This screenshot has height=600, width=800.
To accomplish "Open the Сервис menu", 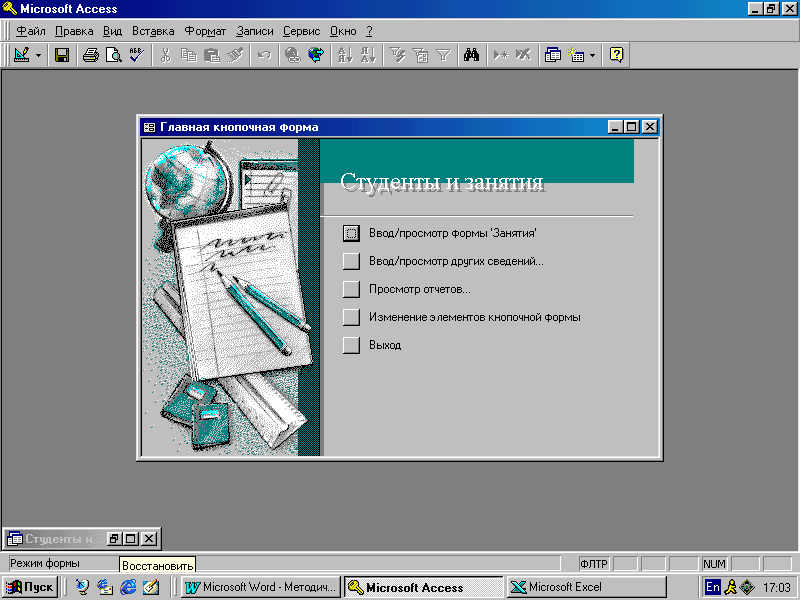I will point(302,31).
